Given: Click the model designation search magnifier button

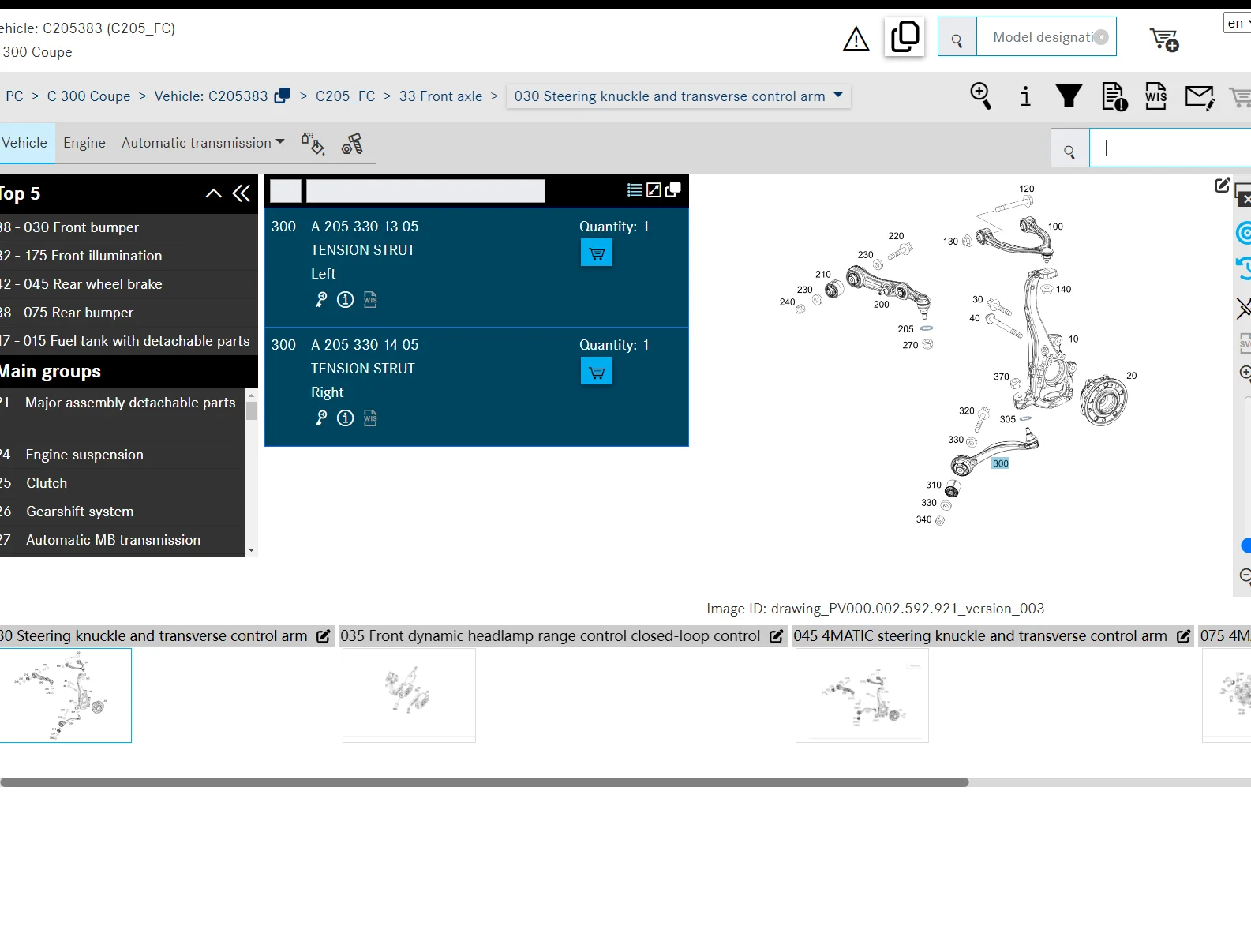Looking at the screenshot, I should 957,37.
